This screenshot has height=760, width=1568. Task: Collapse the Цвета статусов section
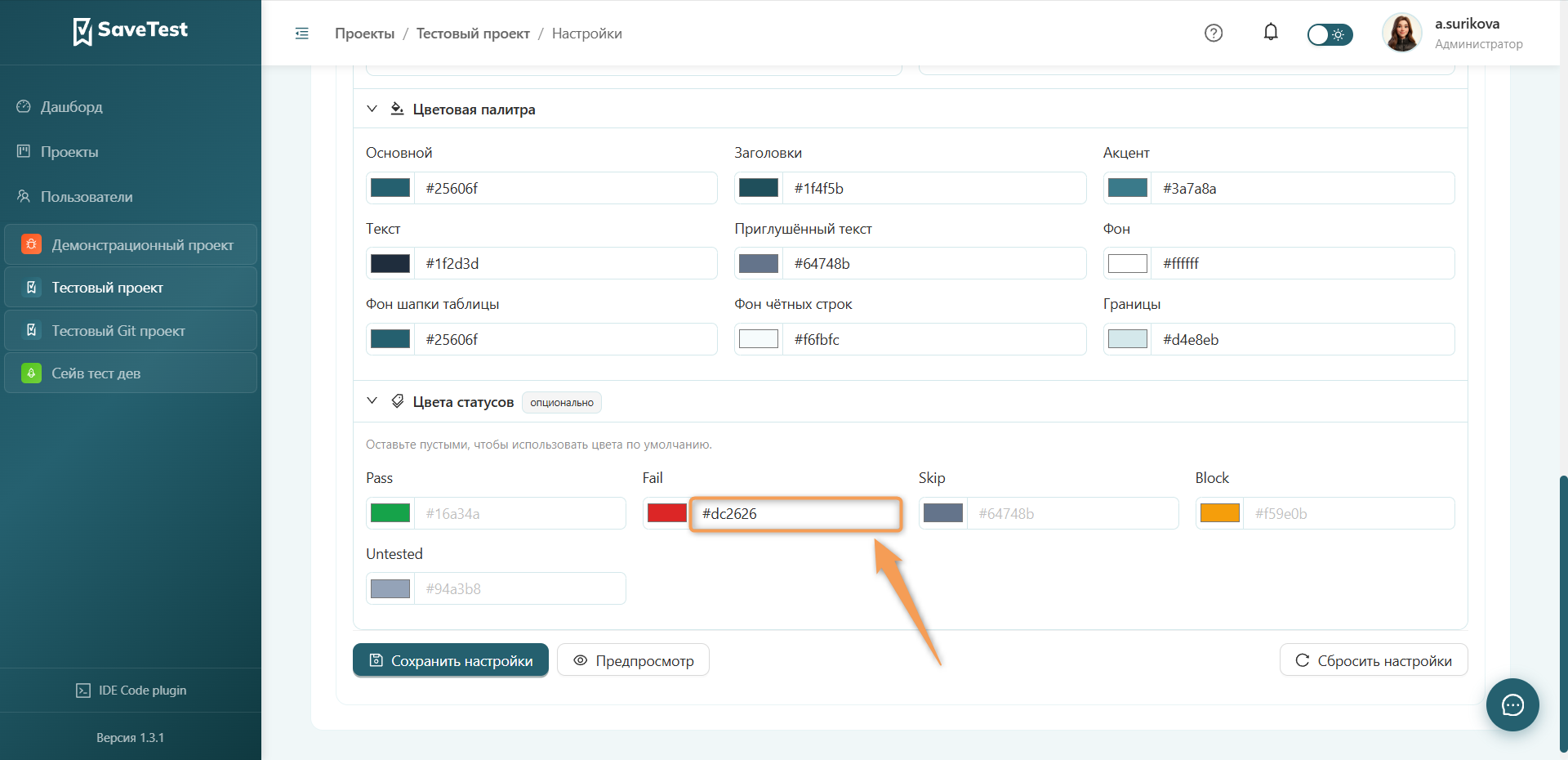(x=372, y=401)
